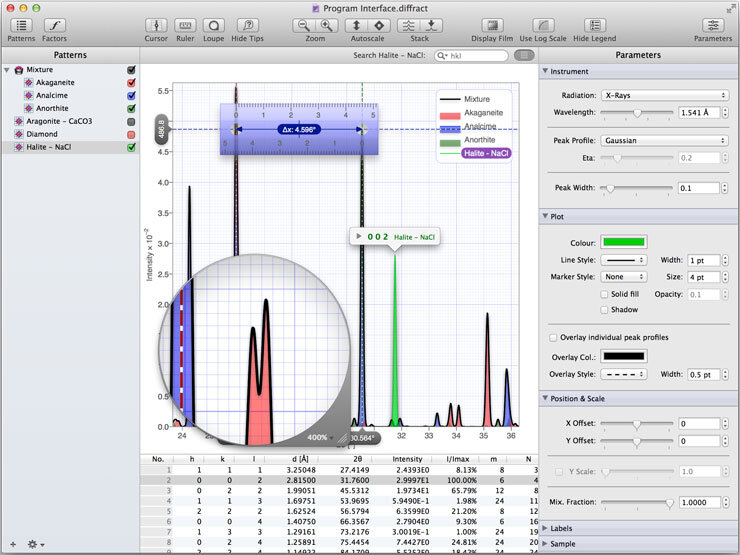Click the Factors toolbar icon
This screenshot has width=740, height=555.
[54, 25]
